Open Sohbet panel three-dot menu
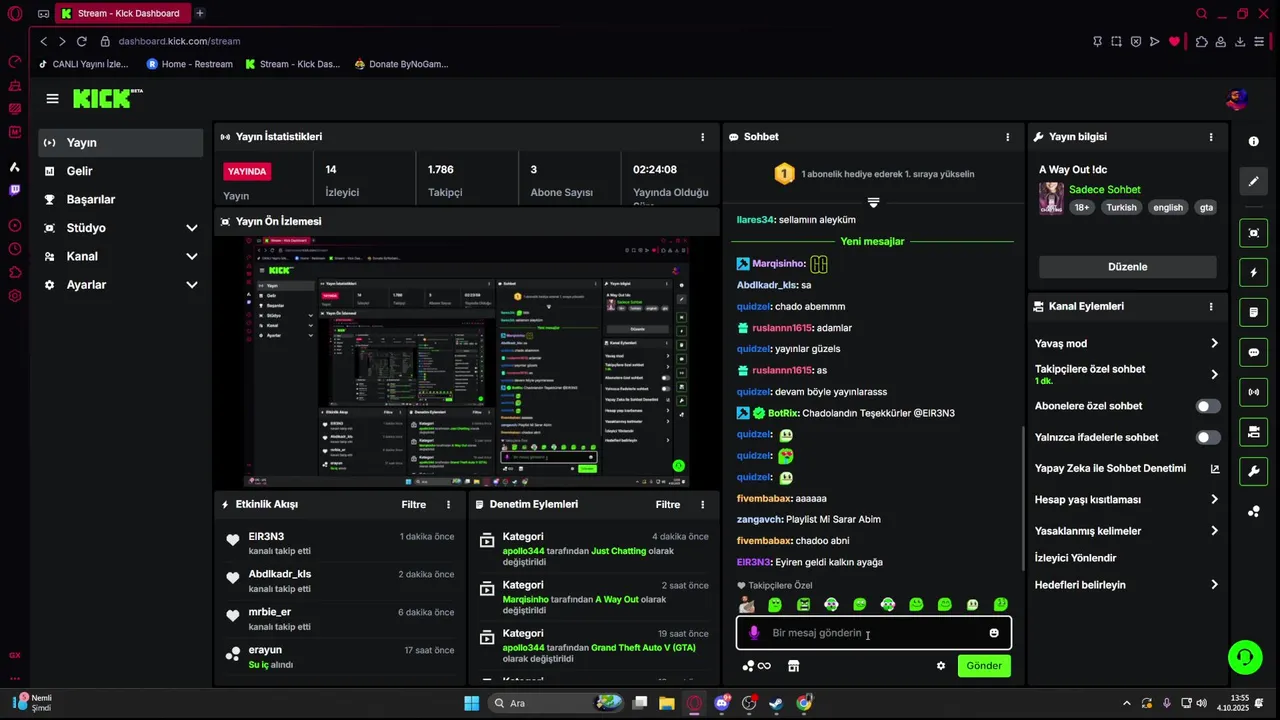The image size is (1280, 720). tap(1007, 137)
